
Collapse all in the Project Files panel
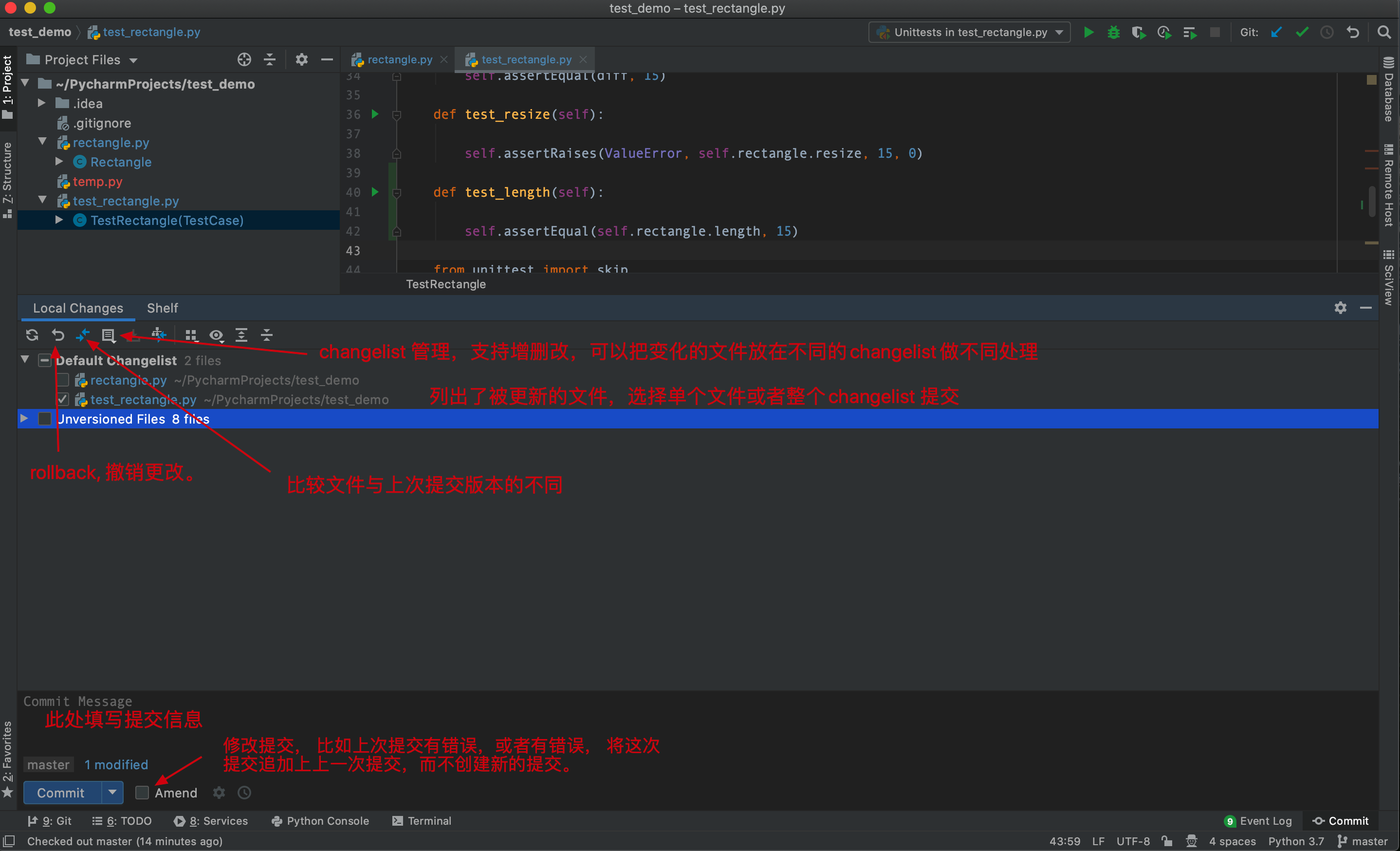pos(269,60)
